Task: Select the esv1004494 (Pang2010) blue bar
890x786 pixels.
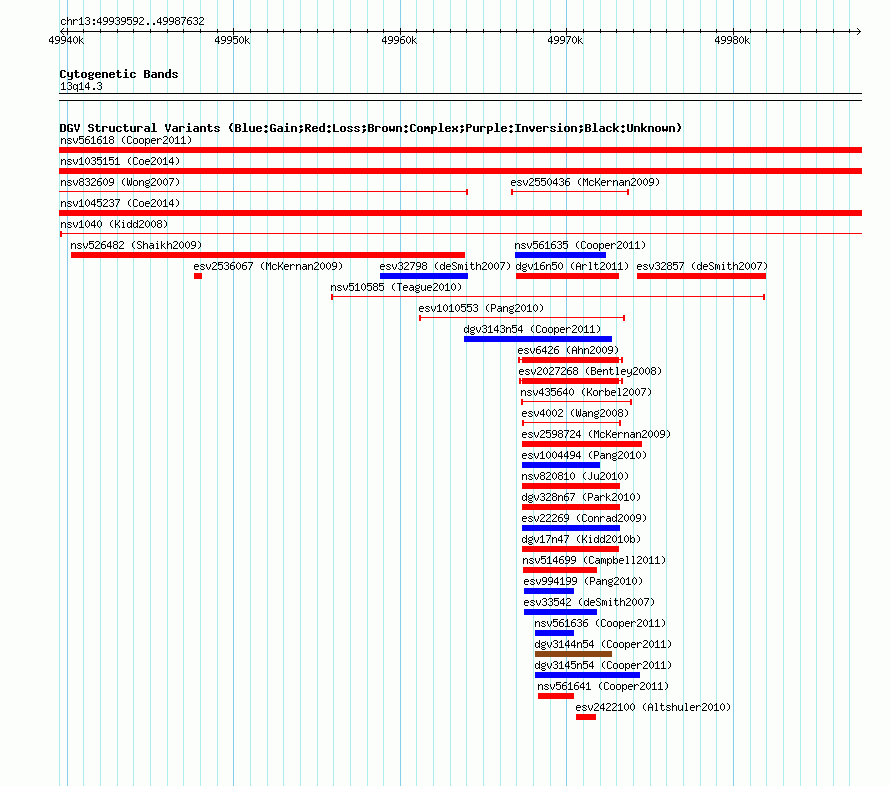Action: pos(561,465)
